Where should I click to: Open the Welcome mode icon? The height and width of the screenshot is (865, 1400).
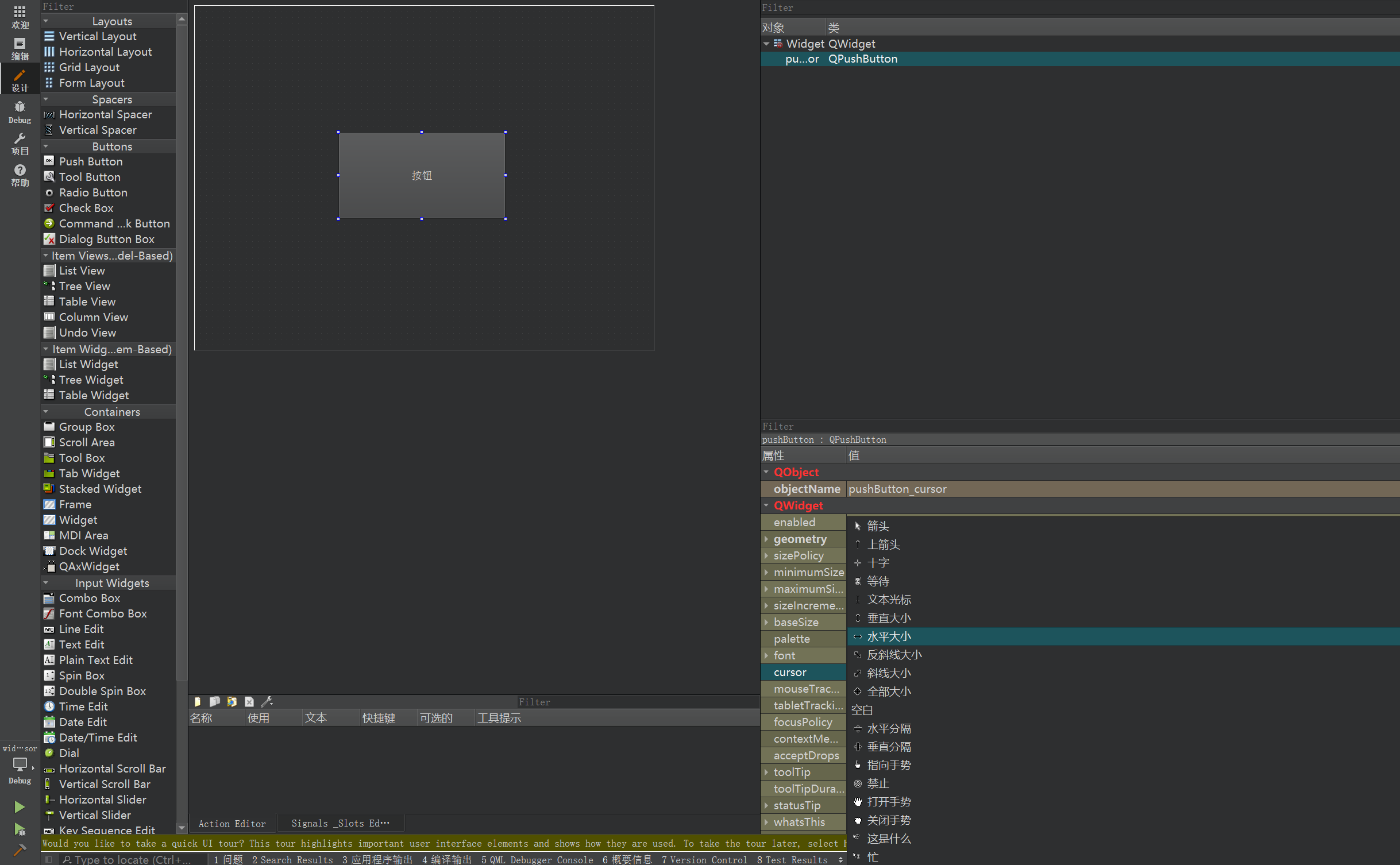point(20,17)
